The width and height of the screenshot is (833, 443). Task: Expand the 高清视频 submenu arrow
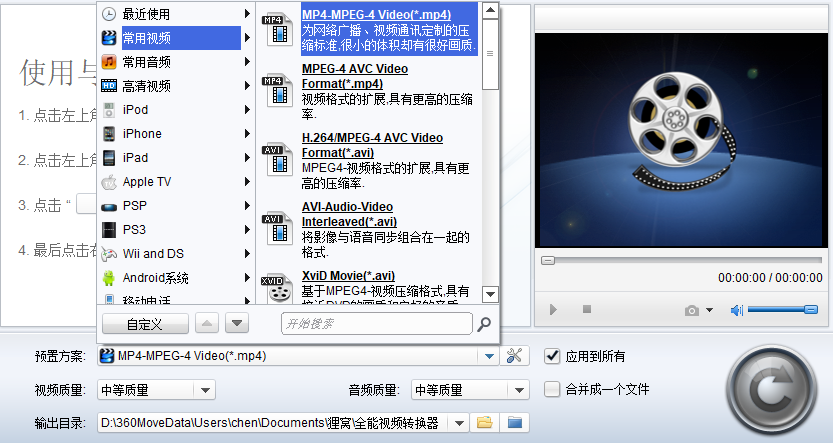click(x=247, y=86)
